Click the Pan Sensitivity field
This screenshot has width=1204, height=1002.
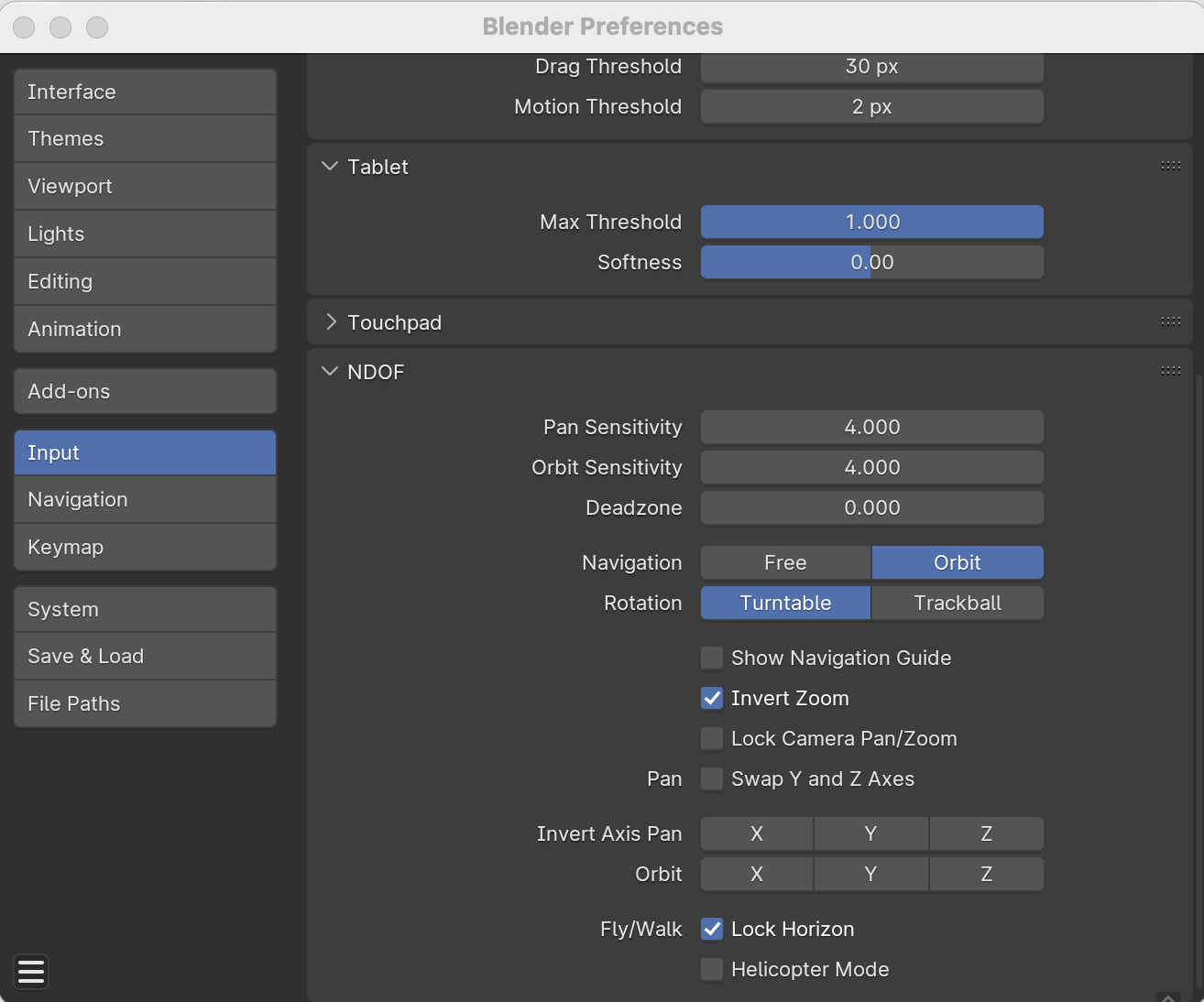point(872,427)
